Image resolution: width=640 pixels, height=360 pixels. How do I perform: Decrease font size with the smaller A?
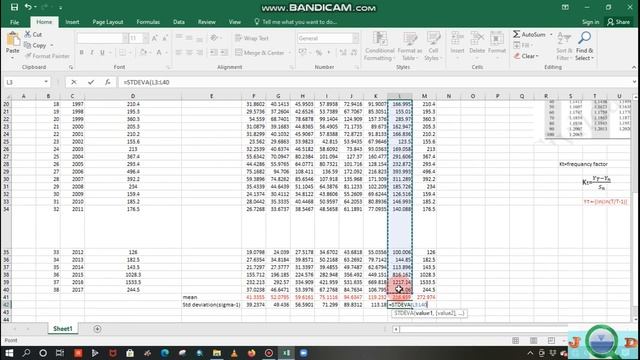pos(165,38)
